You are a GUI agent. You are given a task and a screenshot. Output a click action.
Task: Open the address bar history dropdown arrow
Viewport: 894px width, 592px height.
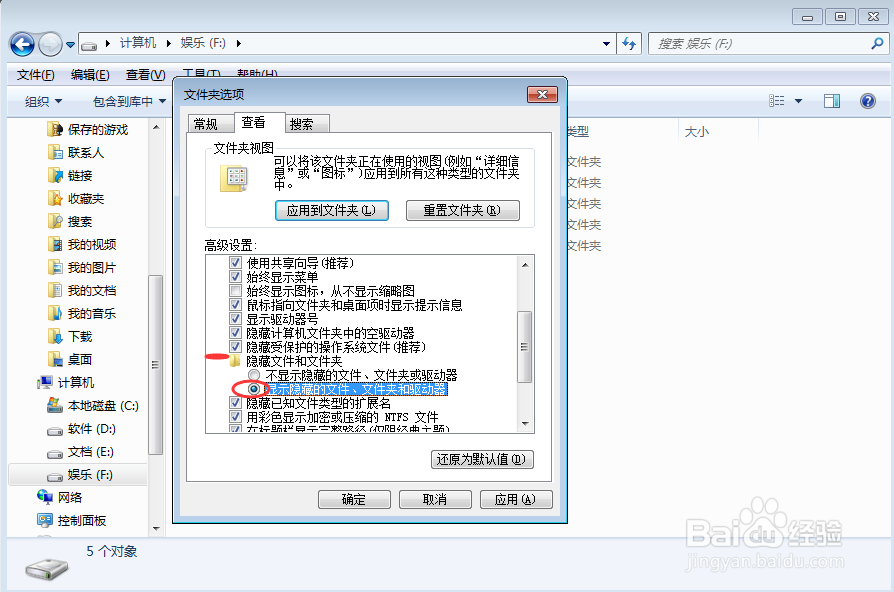click(x=606, y=43)
